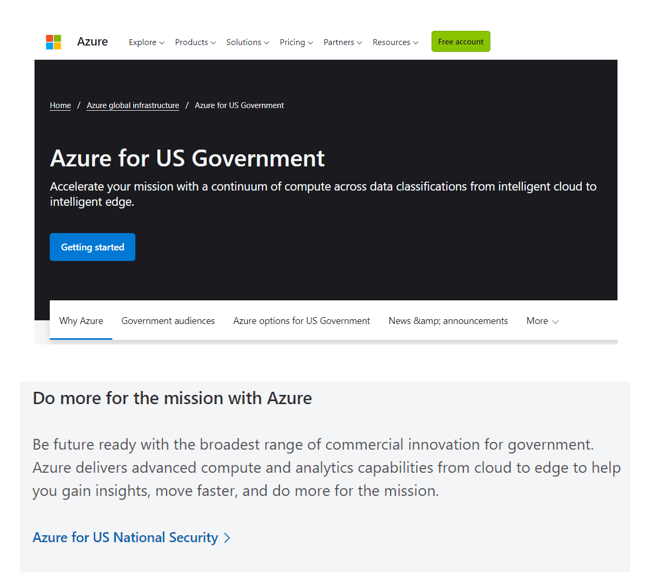Open the Solutions dropdown menu
The height and width of the screenshot is (583, 657).
248,42
